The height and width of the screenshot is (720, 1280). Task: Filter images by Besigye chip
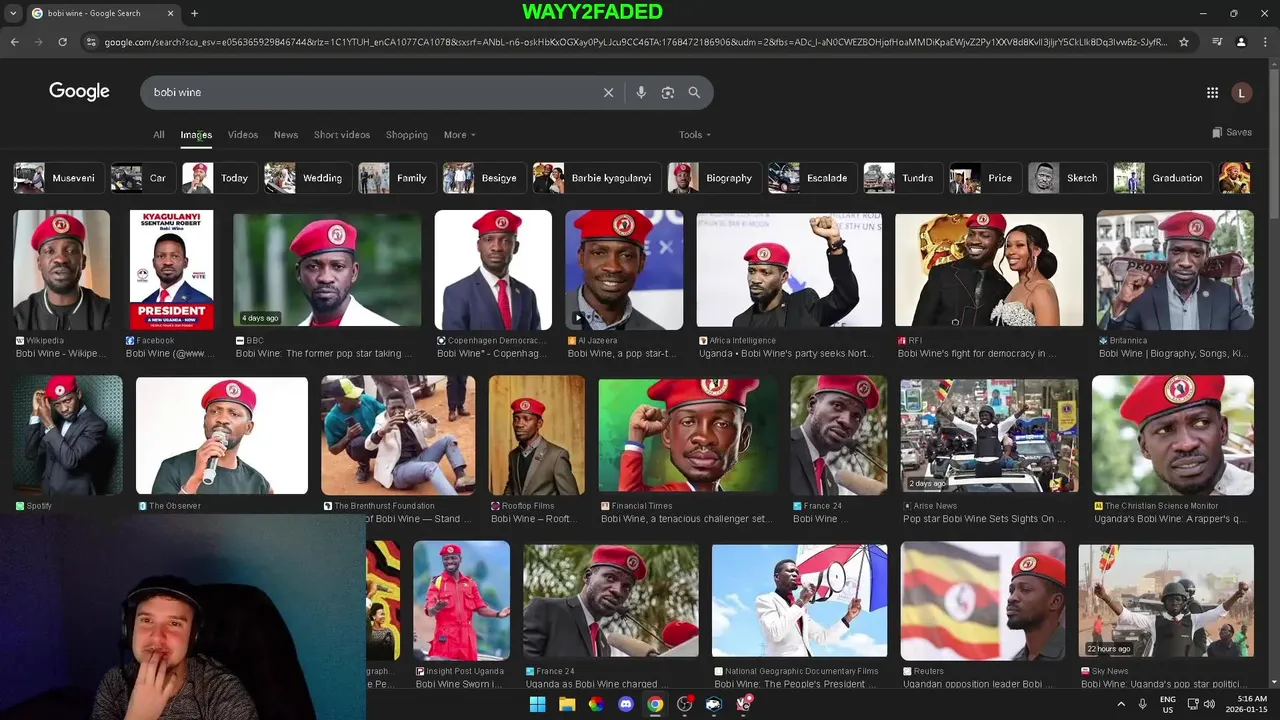(x=484, y=178)
